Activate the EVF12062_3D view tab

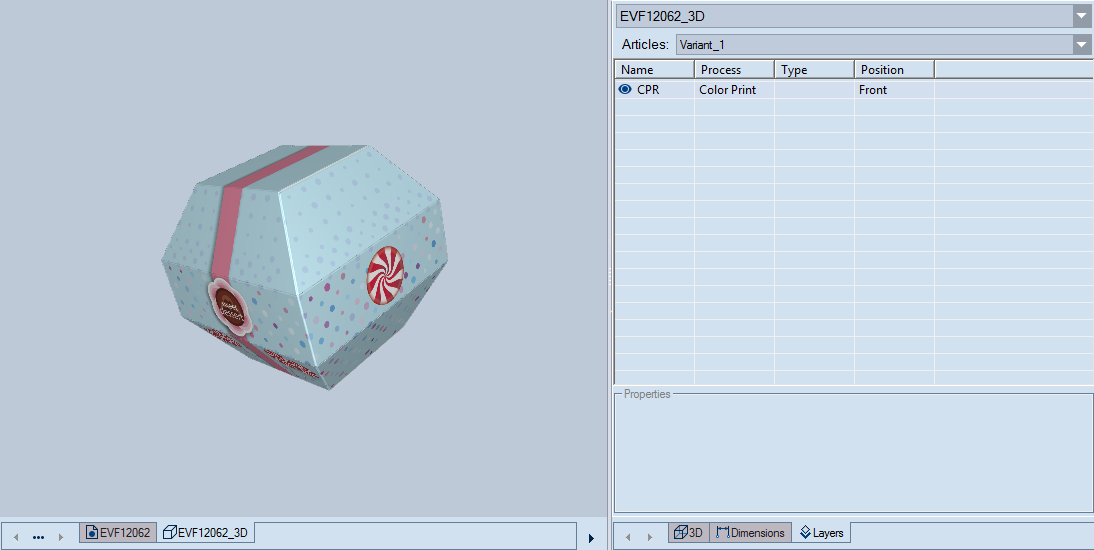coord(205,533)
